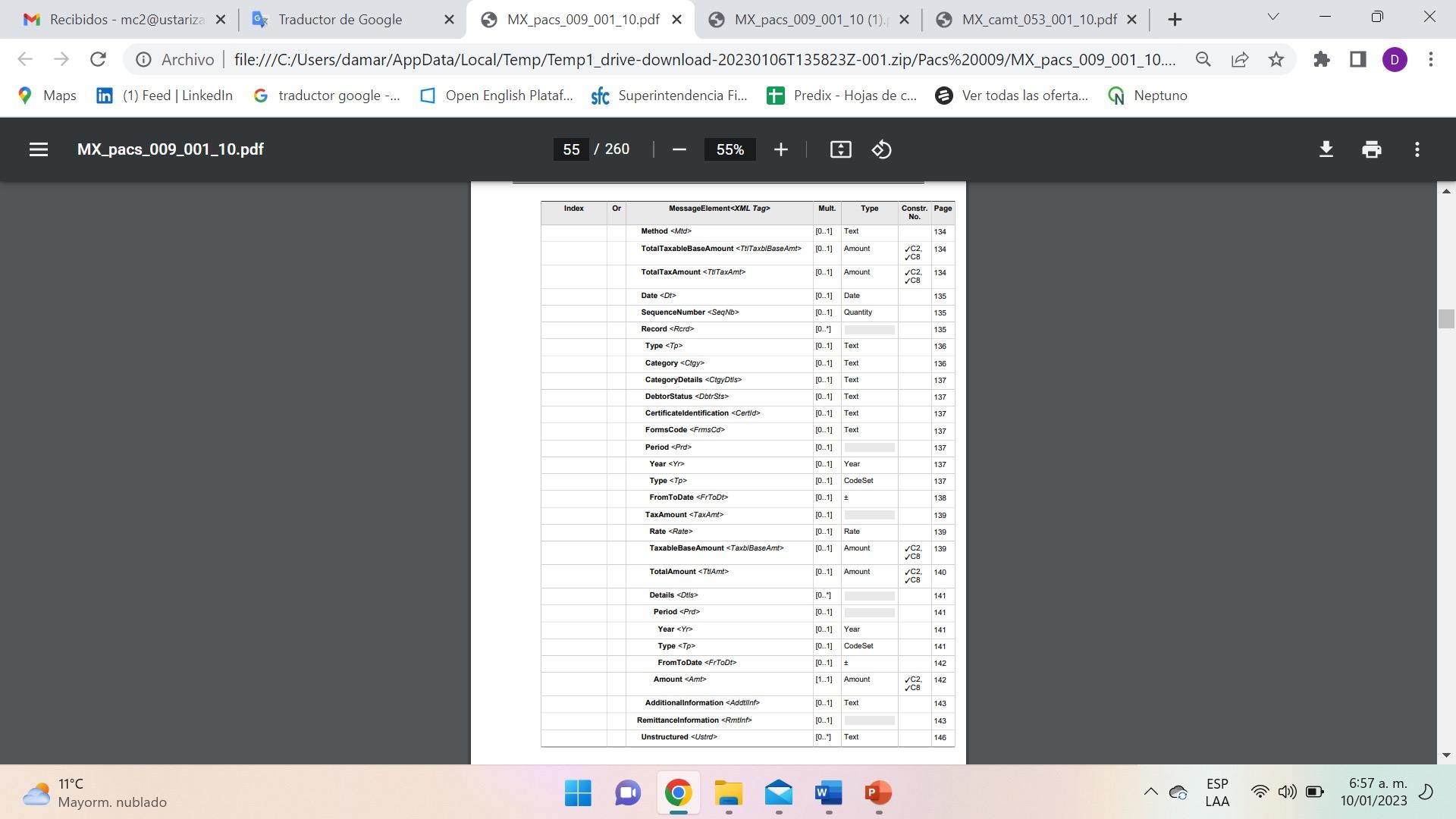Click the fit to page icon
The height and width of the screenshot is (819, 1456).
[x=840, y=149]
